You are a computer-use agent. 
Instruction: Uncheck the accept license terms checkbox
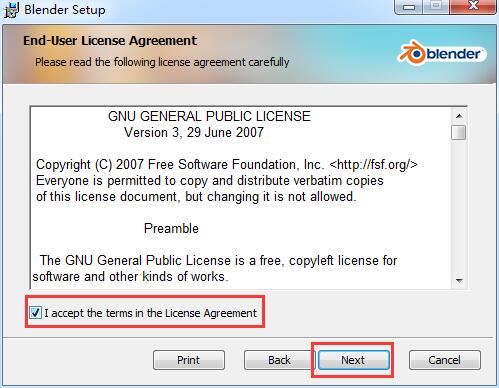[x=35, y=313]
